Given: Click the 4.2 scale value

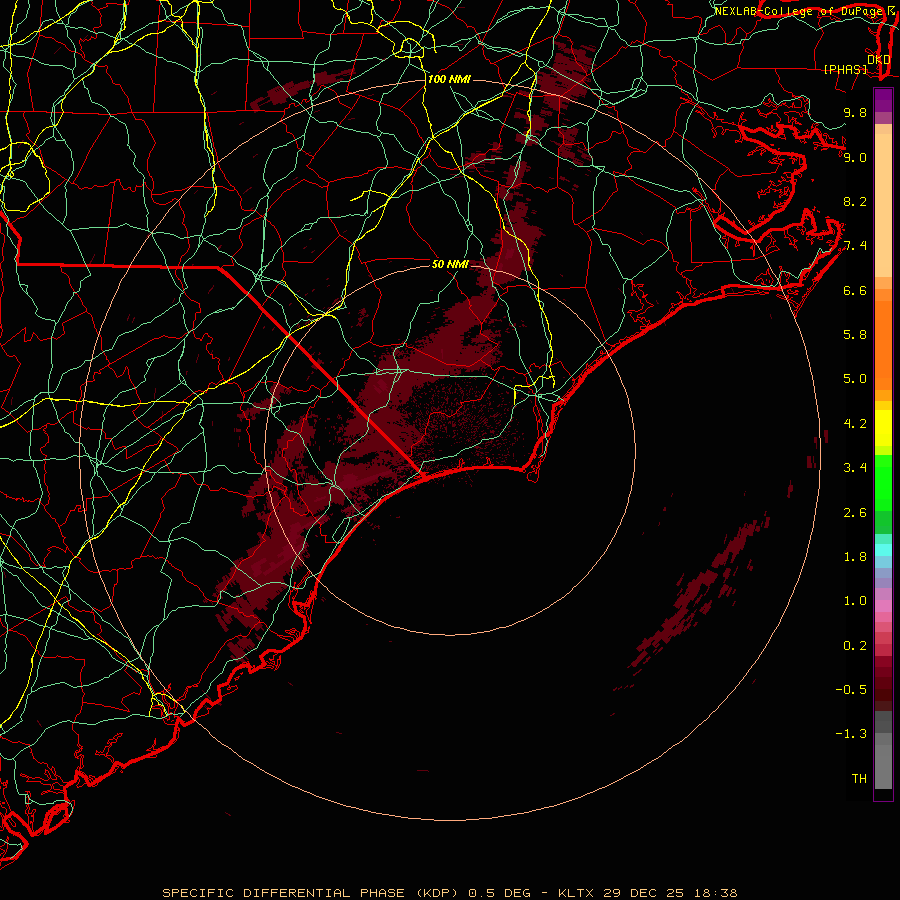Looking at the screenshot, I should (x=855, y=424).
